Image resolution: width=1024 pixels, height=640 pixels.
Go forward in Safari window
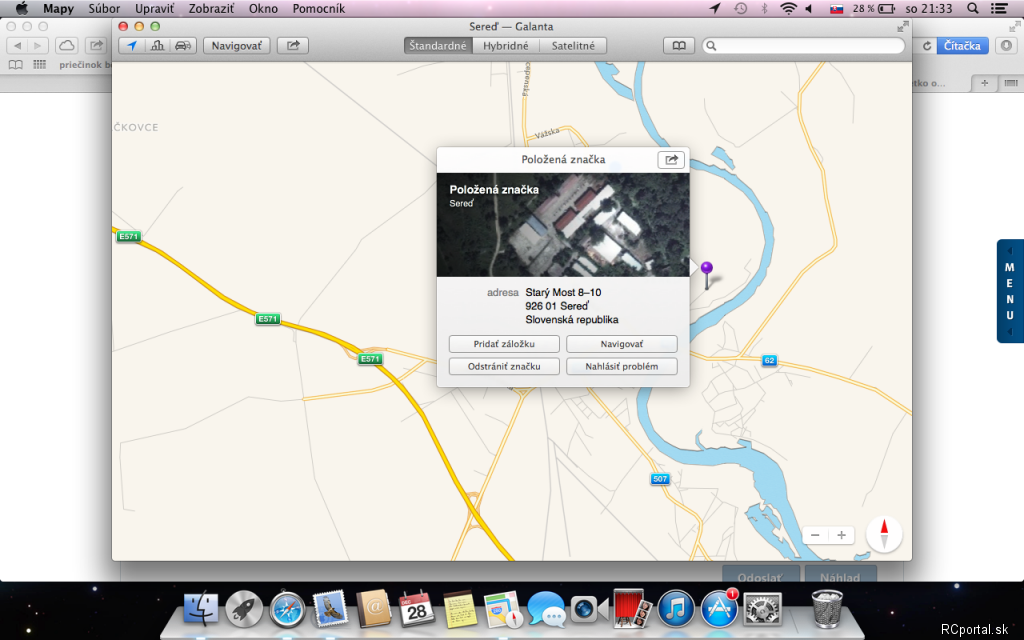point(38,46)
